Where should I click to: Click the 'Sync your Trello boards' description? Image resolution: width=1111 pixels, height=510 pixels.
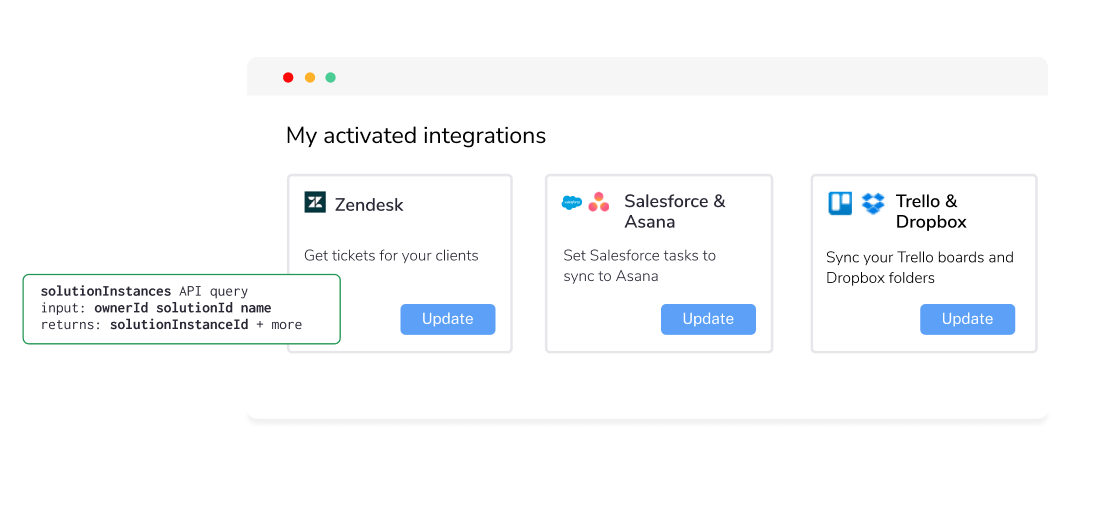pos(919,267)
